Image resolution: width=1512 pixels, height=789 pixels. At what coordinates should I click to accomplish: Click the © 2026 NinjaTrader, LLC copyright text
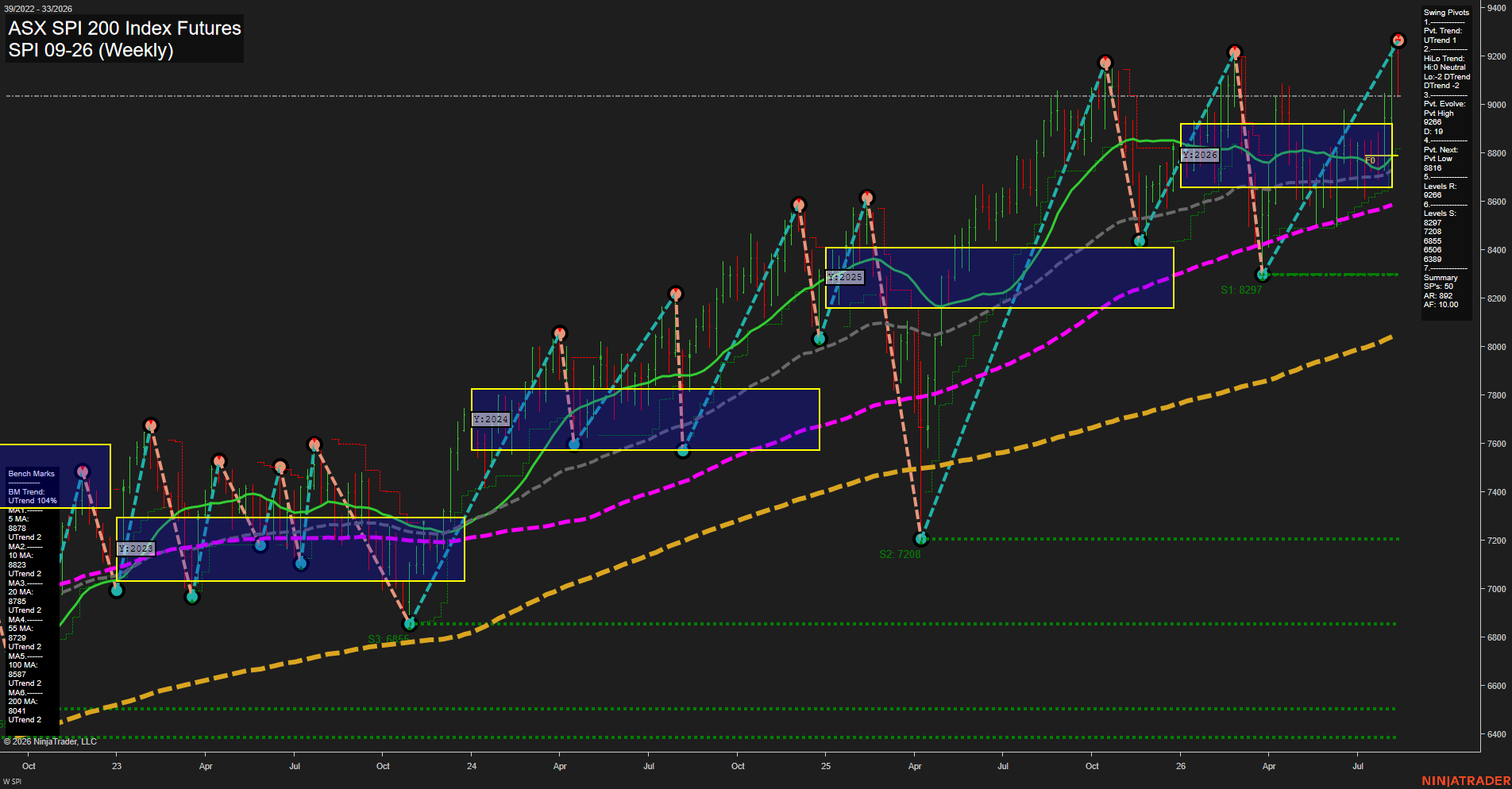50,741
